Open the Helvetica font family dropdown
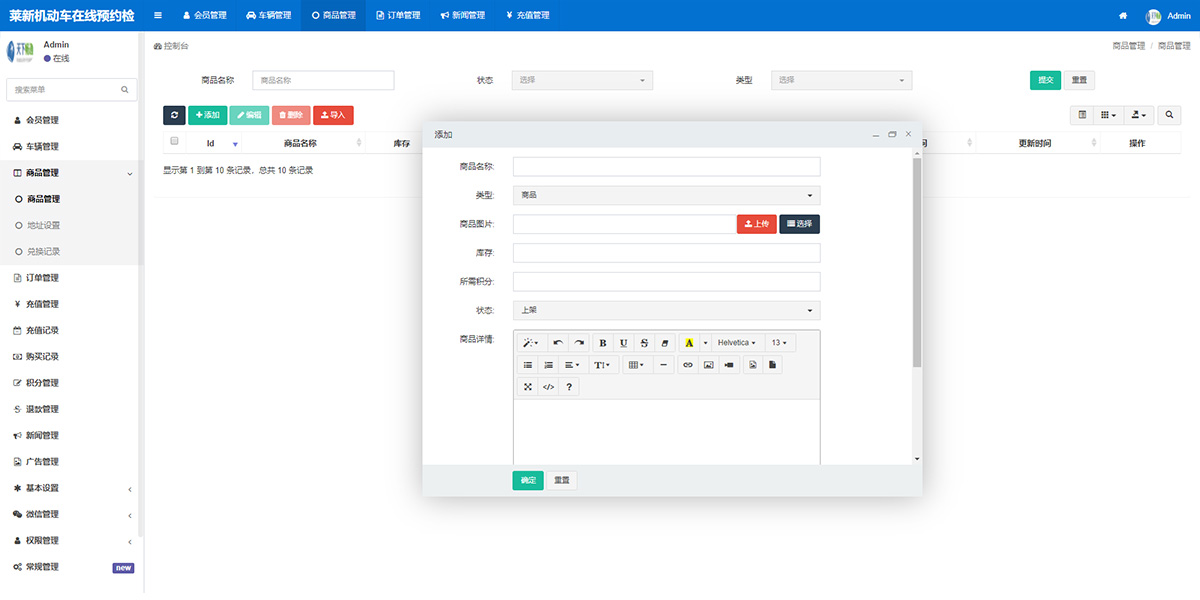Viewport: 1200px width, 600px height. click(x=737, y=343)
